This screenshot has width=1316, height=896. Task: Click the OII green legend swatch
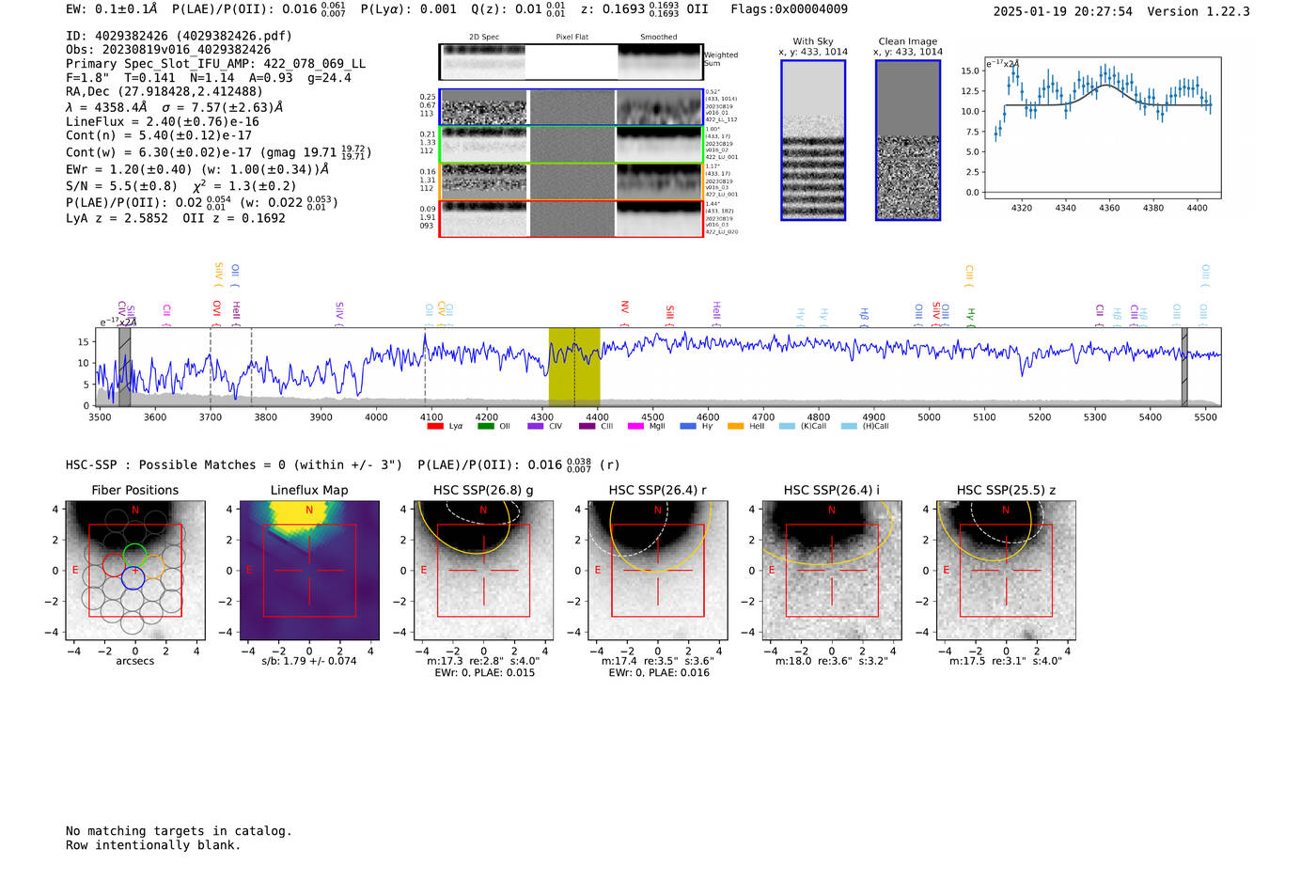[485, 426]
